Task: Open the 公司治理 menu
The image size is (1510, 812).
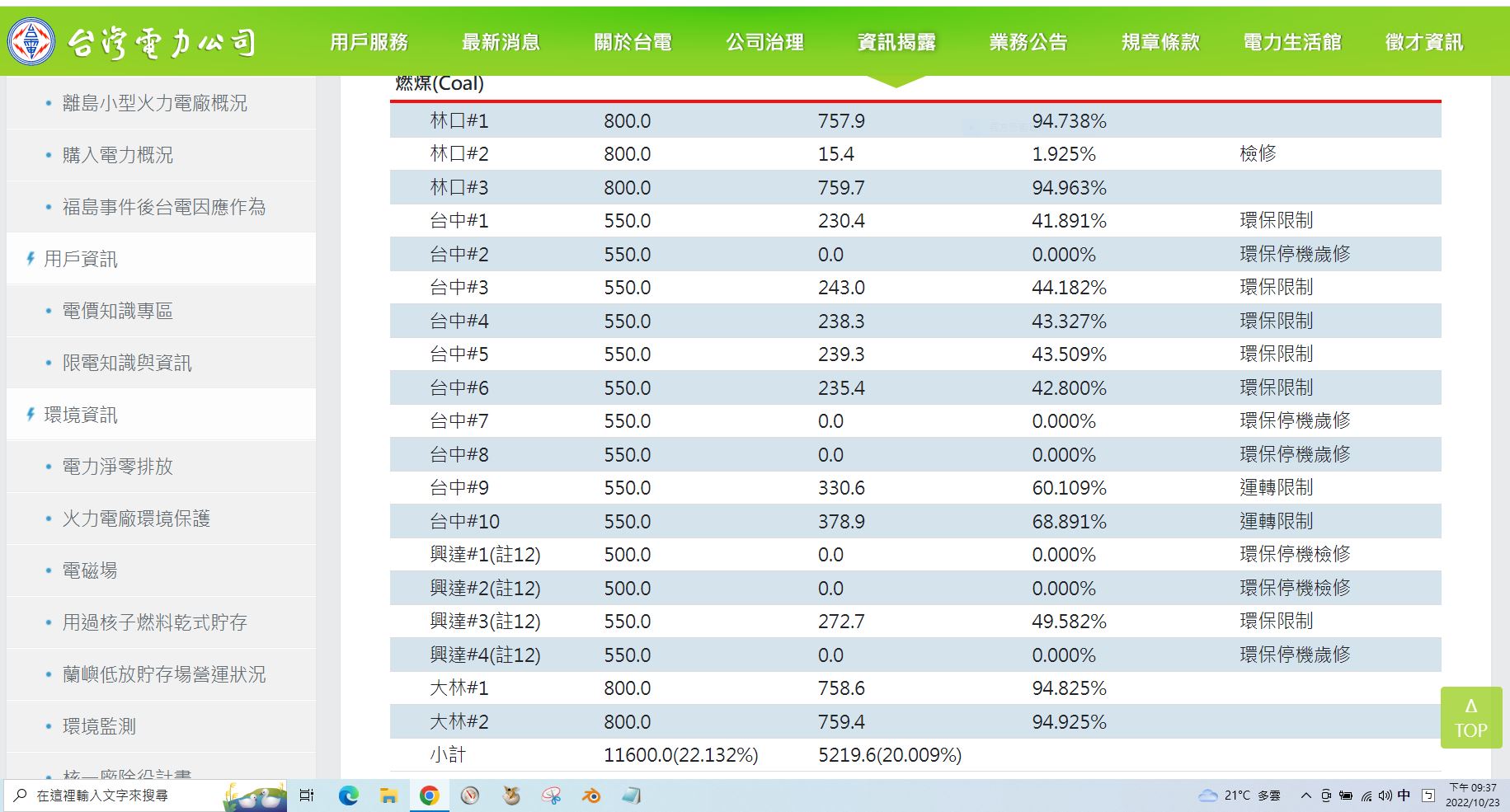Action: pyautogui.click(x=765, y=42)
